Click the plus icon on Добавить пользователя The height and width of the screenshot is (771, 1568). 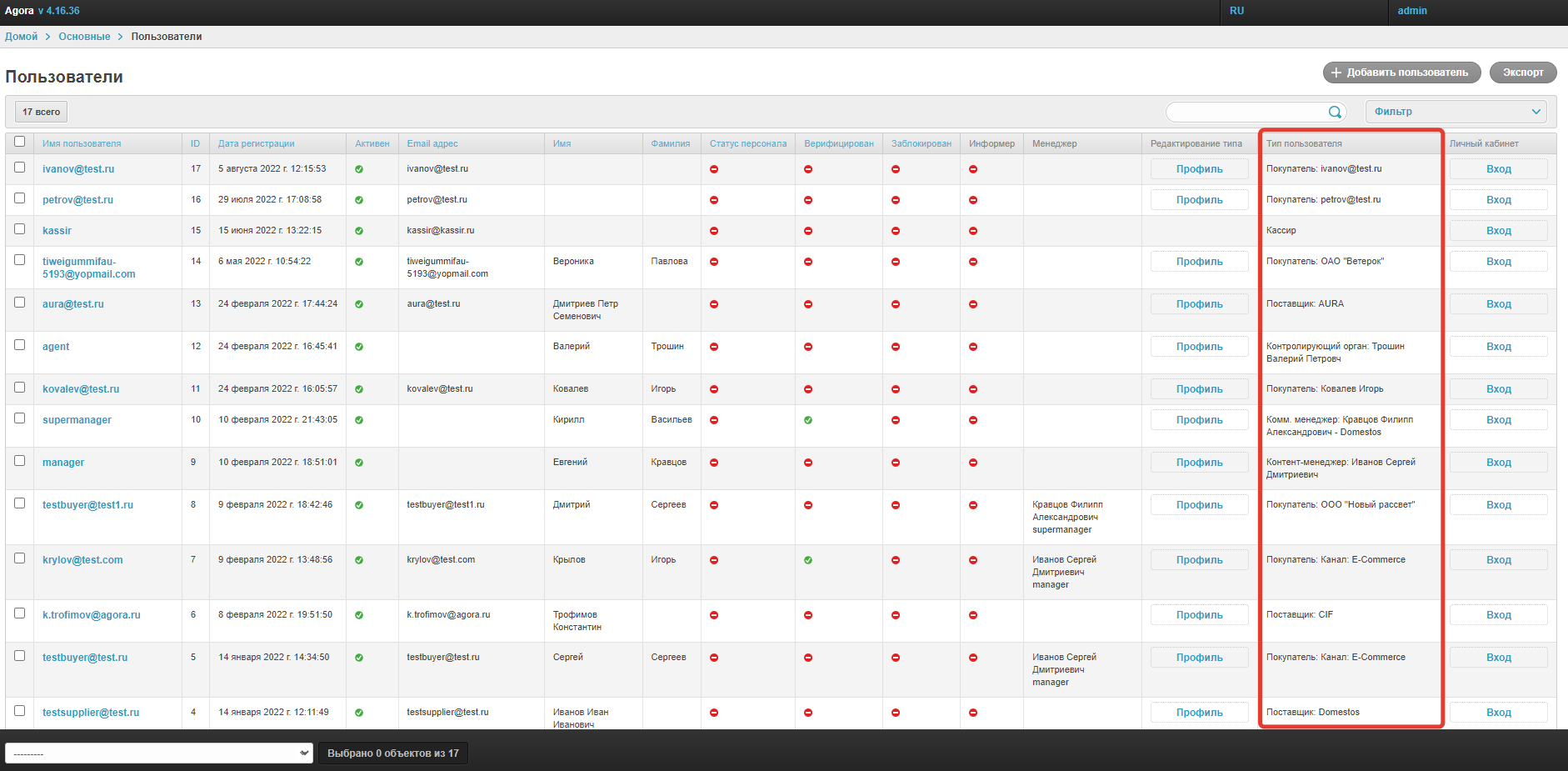click(1336, 73)
